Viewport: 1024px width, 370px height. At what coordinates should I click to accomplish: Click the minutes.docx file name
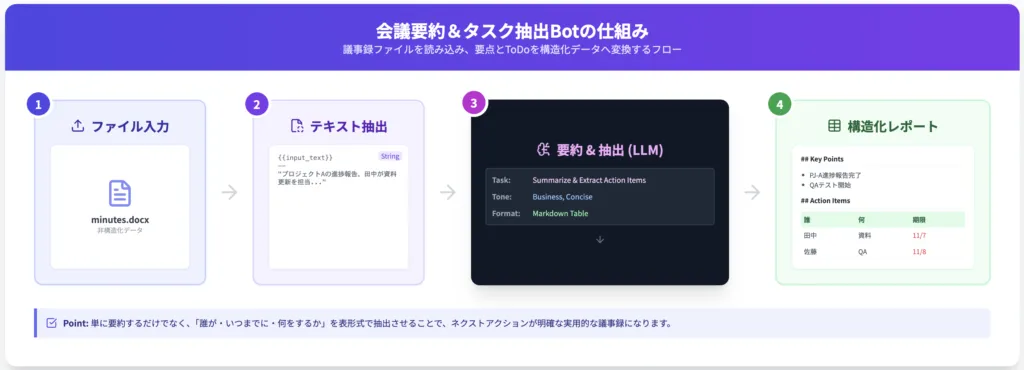tap(120, 220)
